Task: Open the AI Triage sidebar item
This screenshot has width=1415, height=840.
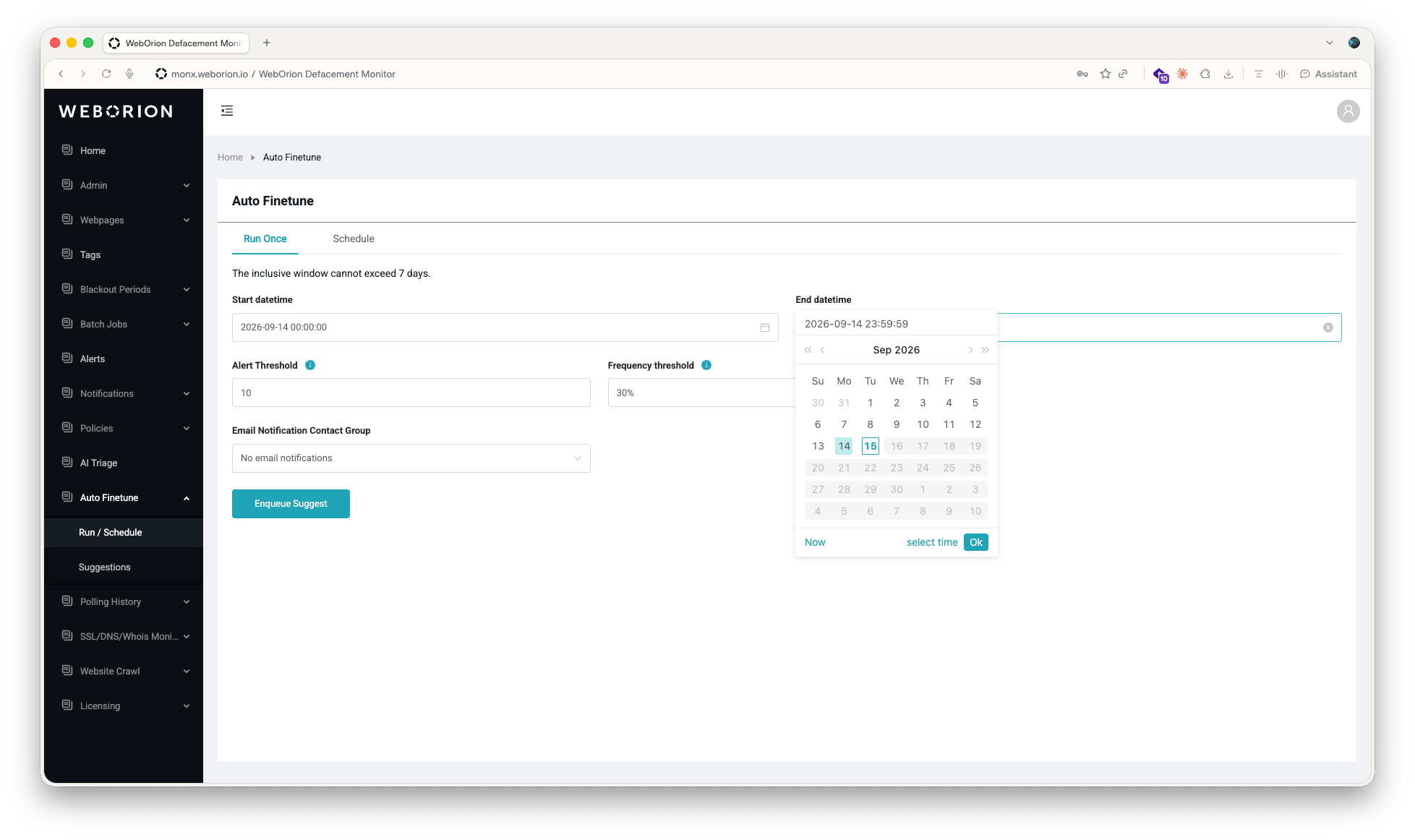Action: (x=124, y=463)
